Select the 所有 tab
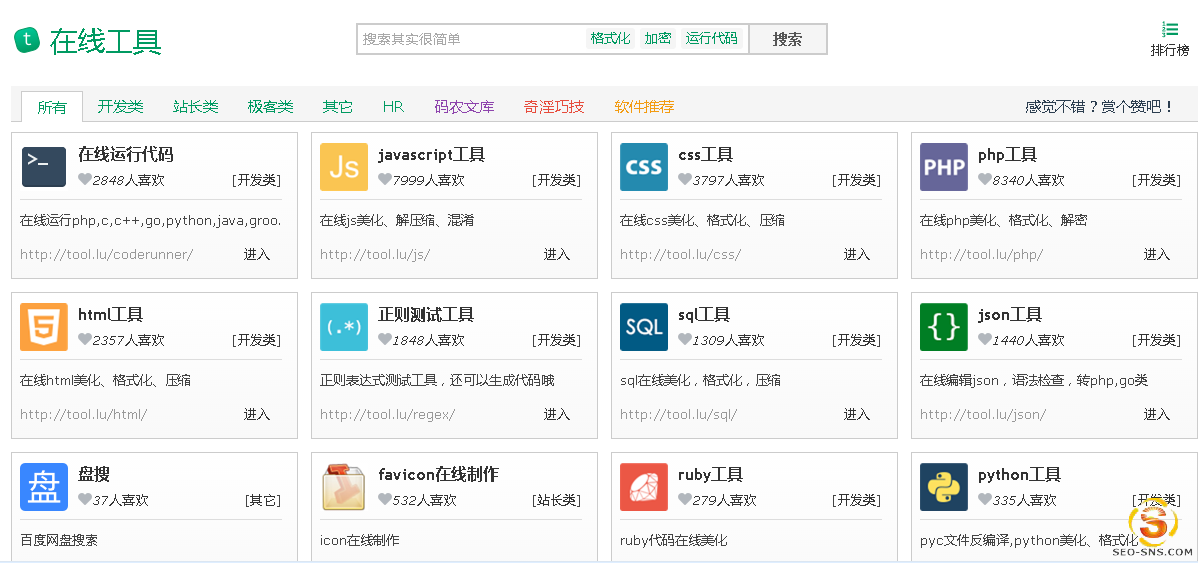 [52, 107]
